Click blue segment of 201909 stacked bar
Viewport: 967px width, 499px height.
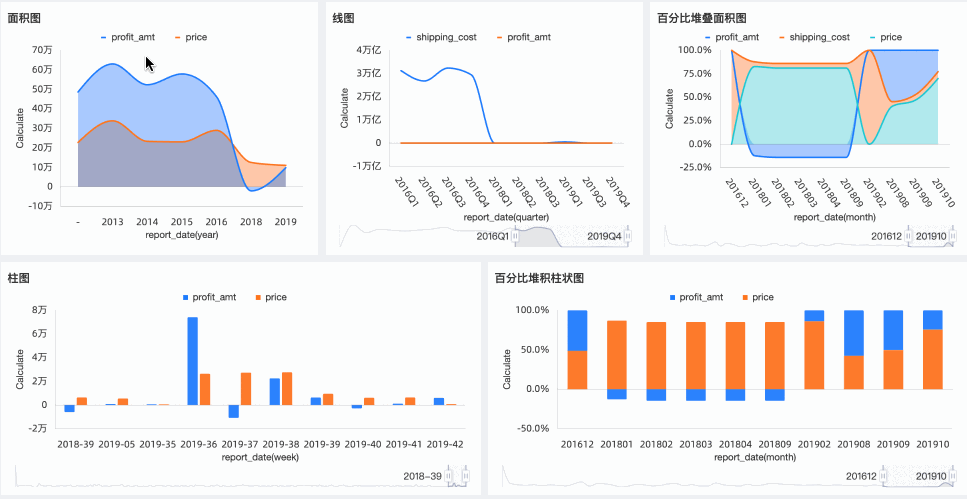click(894, 330)
